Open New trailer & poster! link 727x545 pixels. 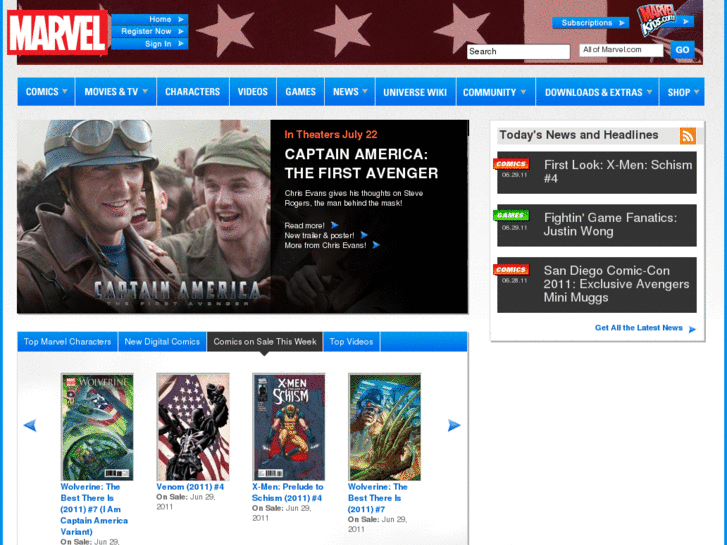tap(319, 236)
